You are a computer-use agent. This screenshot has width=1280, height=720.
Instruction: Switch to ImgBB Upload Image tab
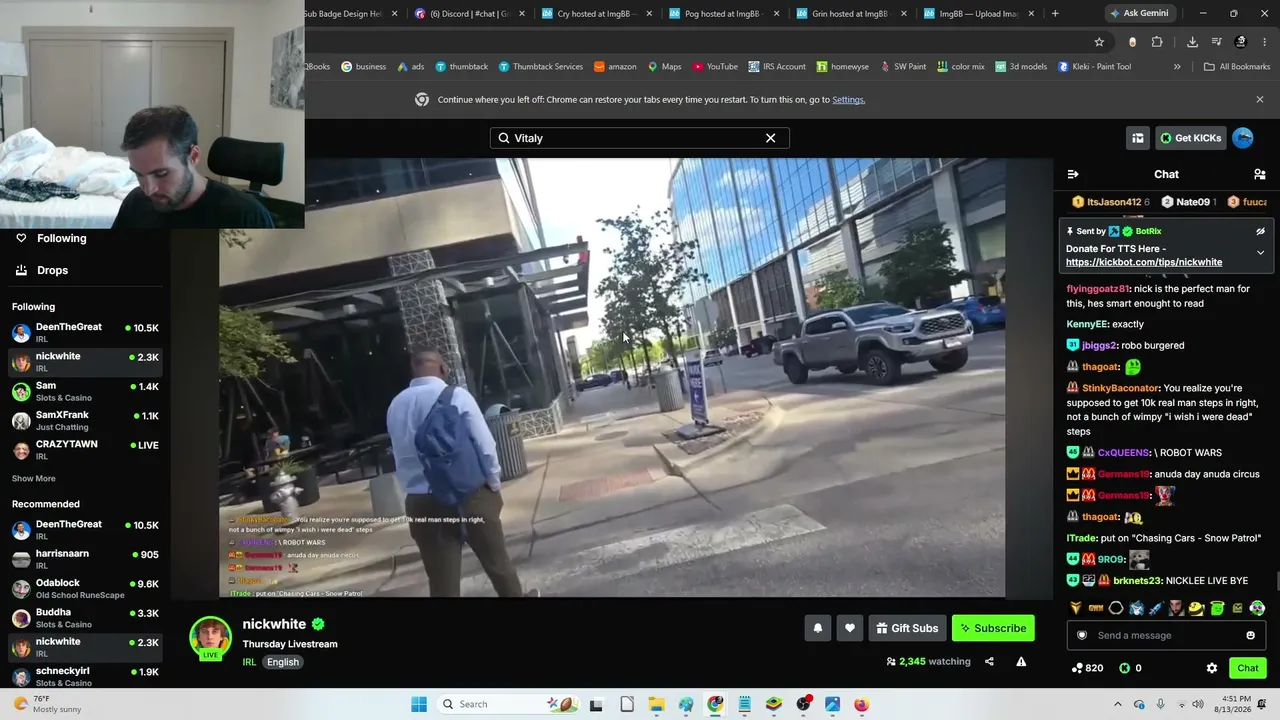978,14
